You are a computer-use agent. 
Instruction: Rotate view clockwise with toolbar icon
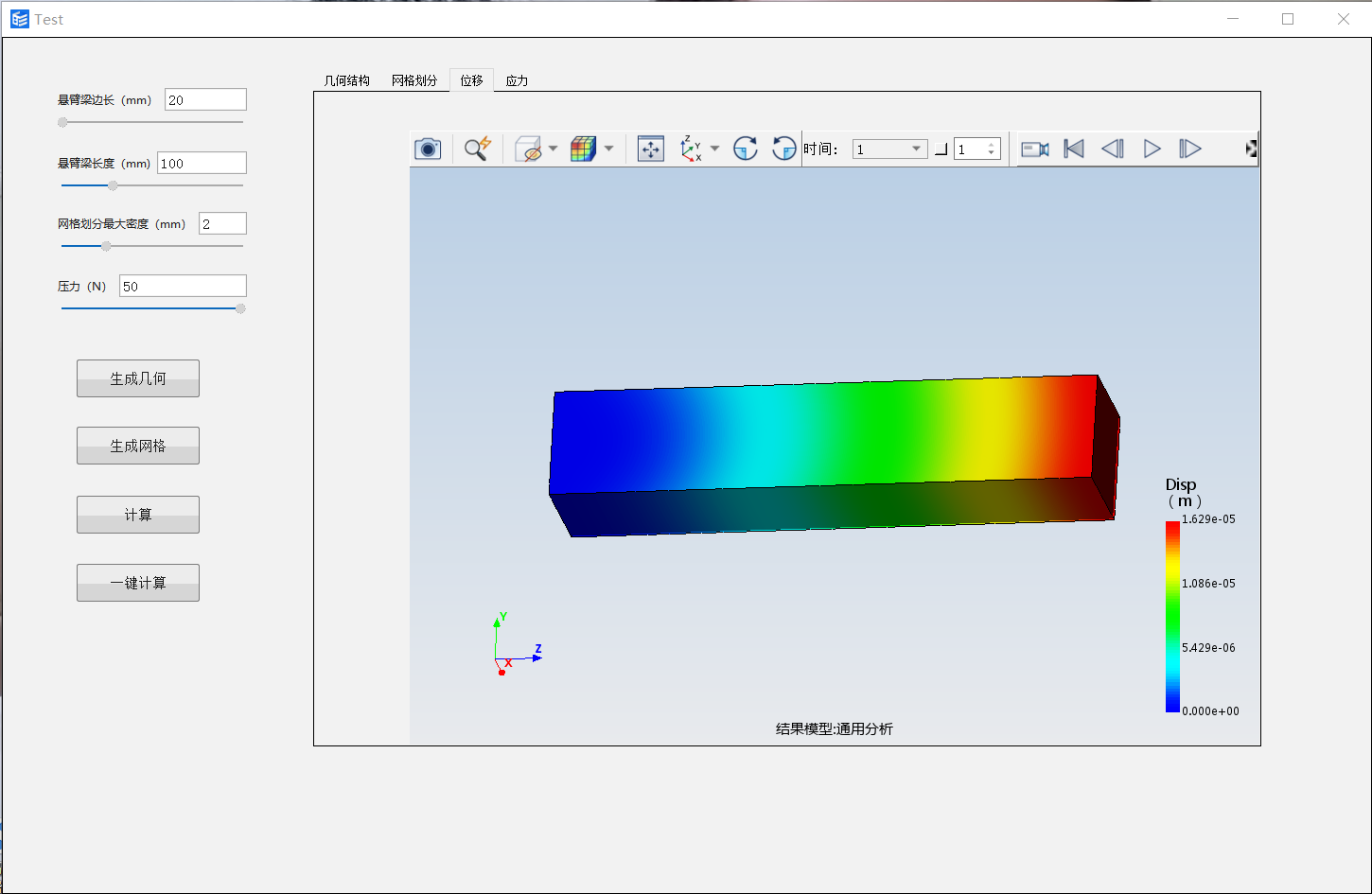pyautogui.click(x=746, y=149)
